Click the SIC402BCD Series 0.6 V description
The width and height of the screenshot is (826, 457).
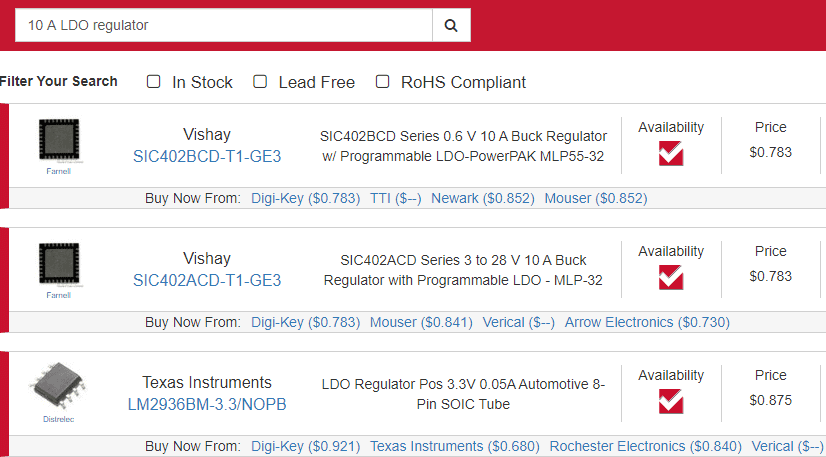pos(463,146)
